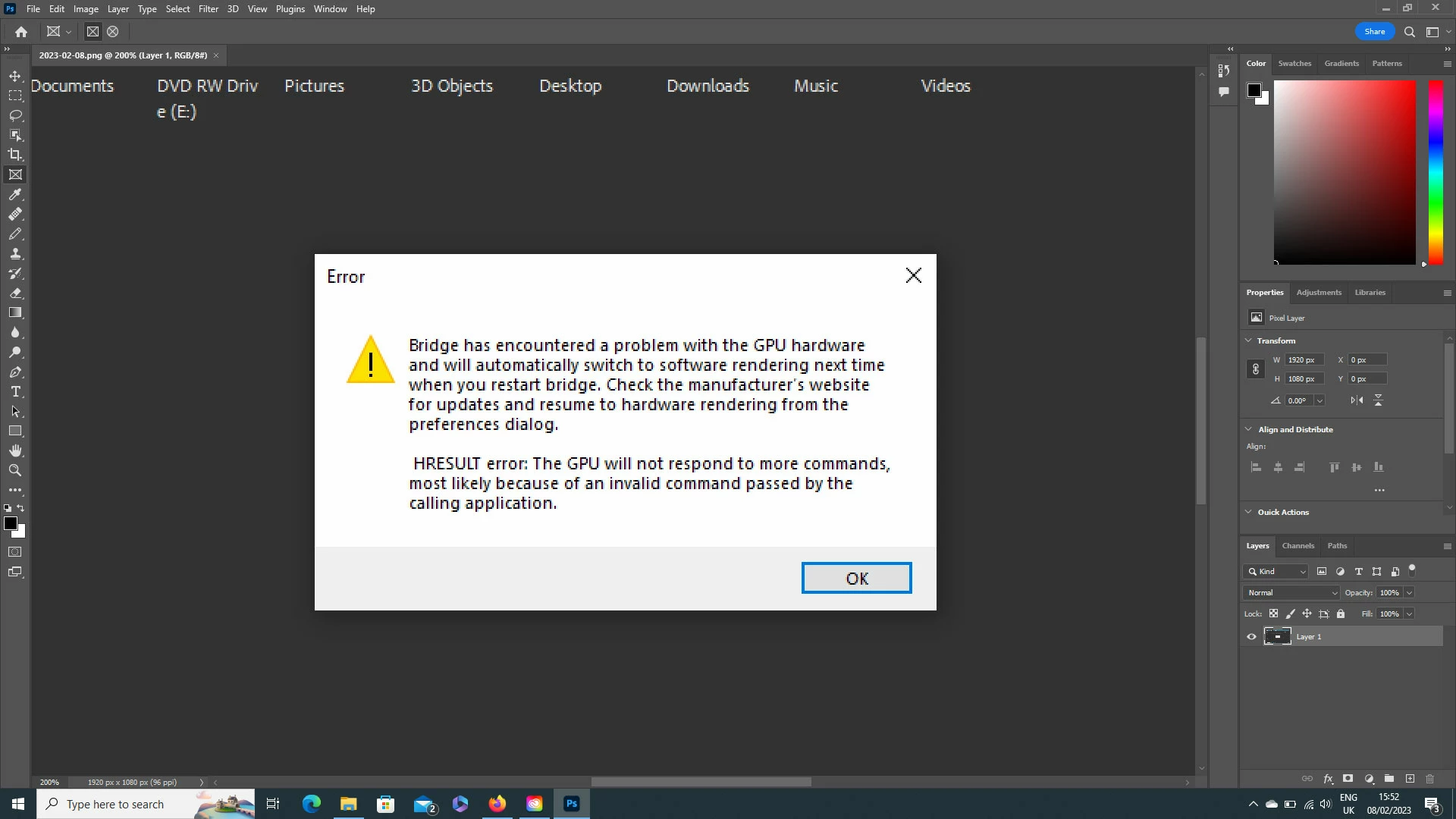Screen dimensions: 1456x819
Task: Open the Normal blend mode dropdown
Action: point(1291,593)
